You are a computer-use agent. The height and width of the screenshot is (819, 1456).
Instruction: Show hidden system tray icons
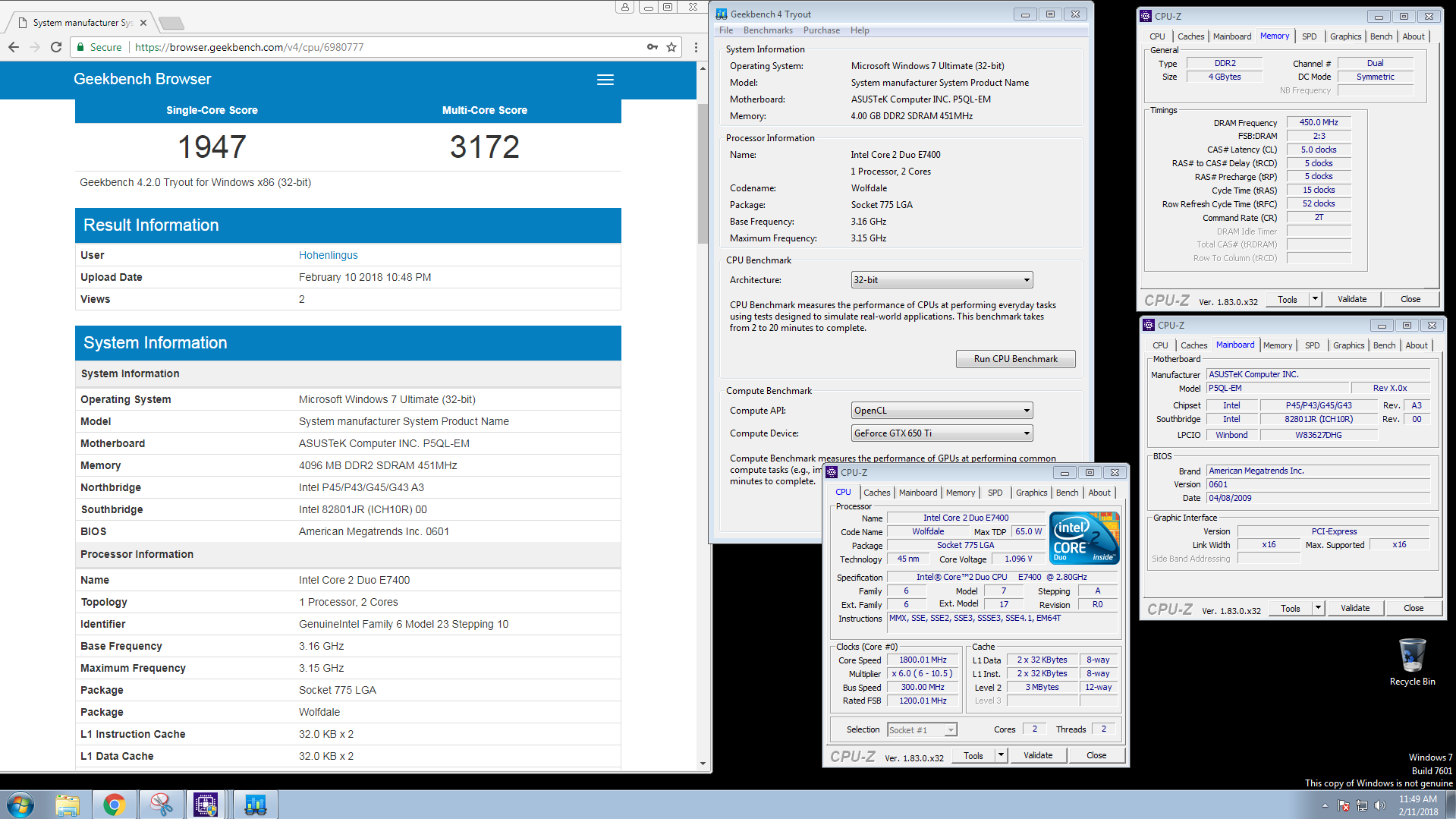point(1325,805)
